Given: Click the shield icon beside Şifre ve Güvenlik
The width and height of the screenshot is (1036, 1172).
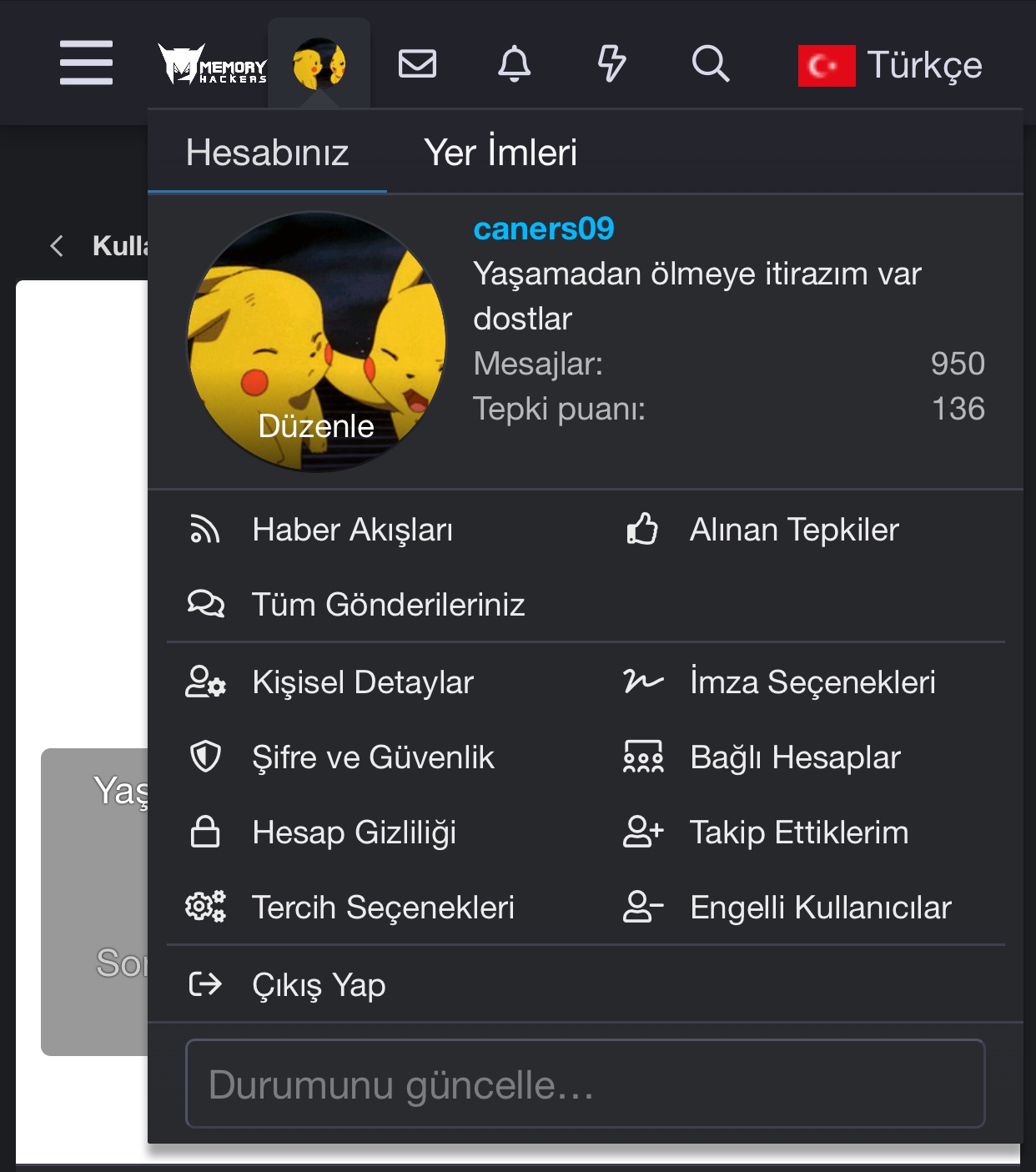Looking at the screenshot, I should point(205,757).
